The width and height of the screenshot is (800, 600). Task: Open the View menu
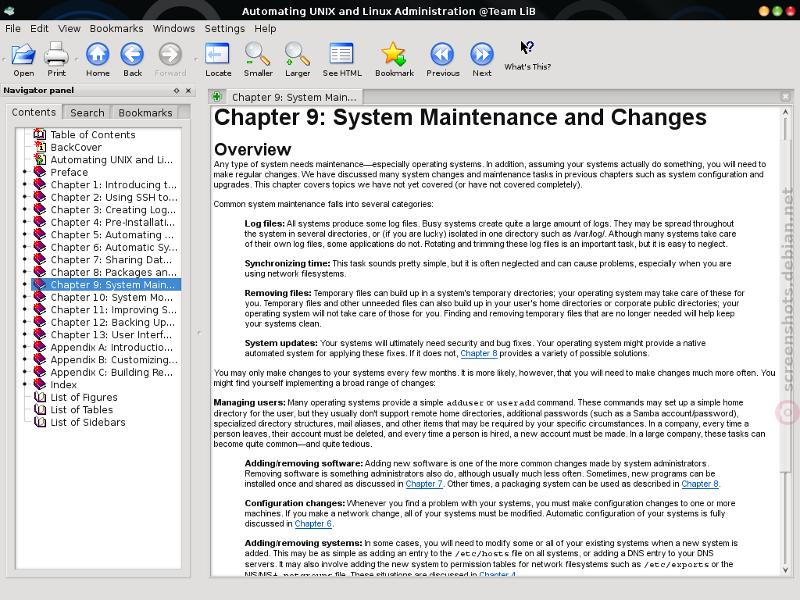click(x=69, y=29)
